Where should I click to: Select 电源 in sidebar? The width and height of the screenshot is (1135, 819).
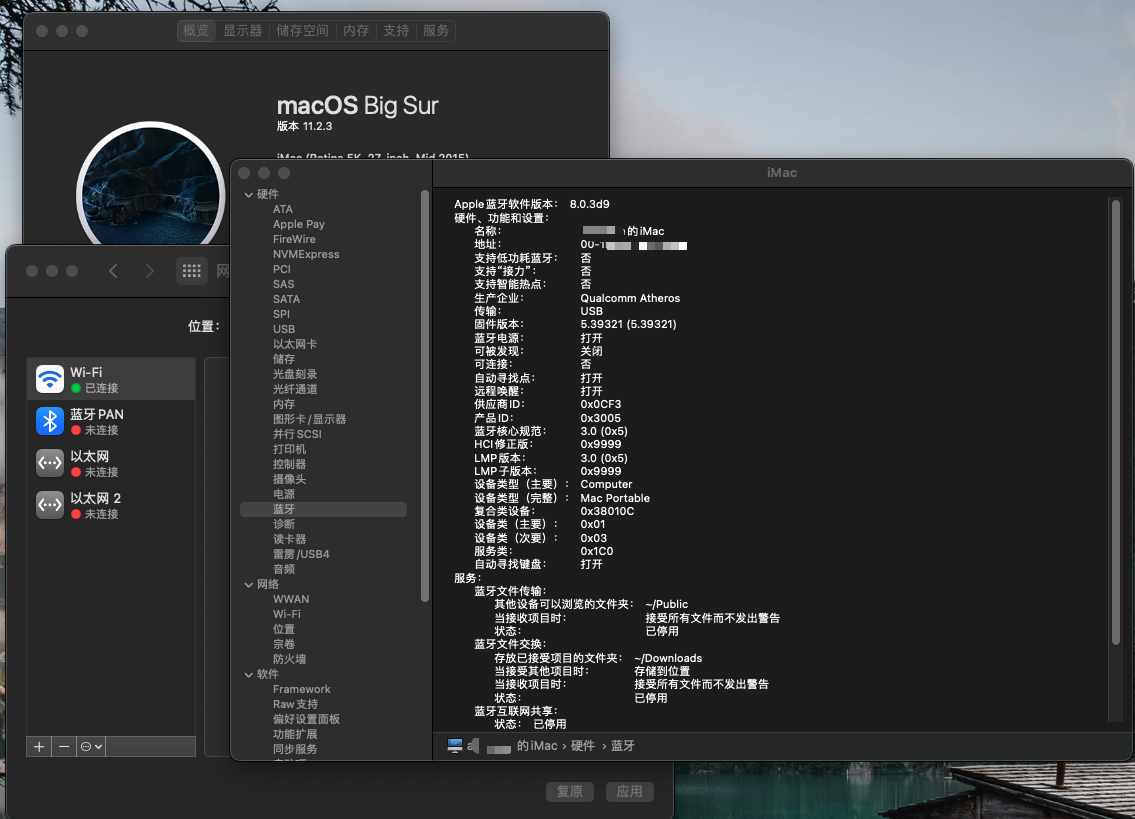[284, 495]
